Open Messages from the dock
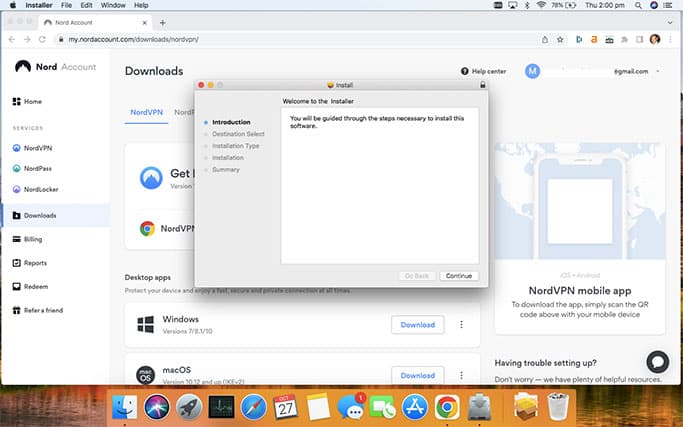This screenshot has height=427, width=683. [x=350, y=408]
